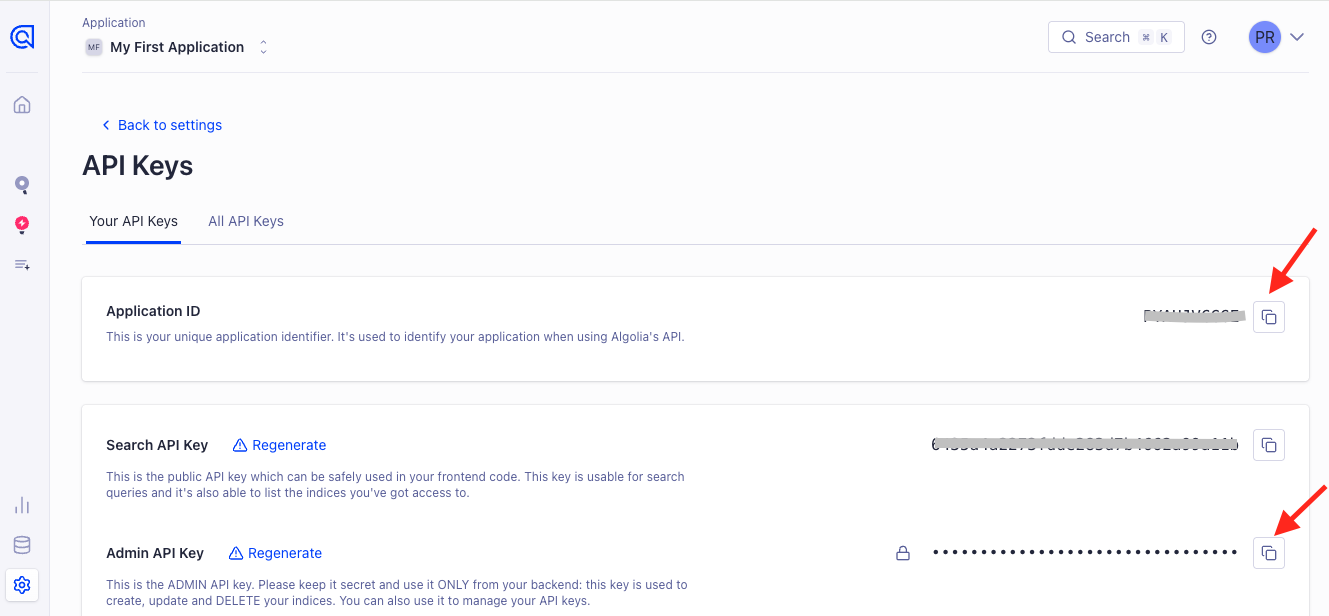Image resolution: width=1329 pixels, height=616 pixels.
Task: Click the Algolia logo in the sidebar
Action: [x=22, y=37]
